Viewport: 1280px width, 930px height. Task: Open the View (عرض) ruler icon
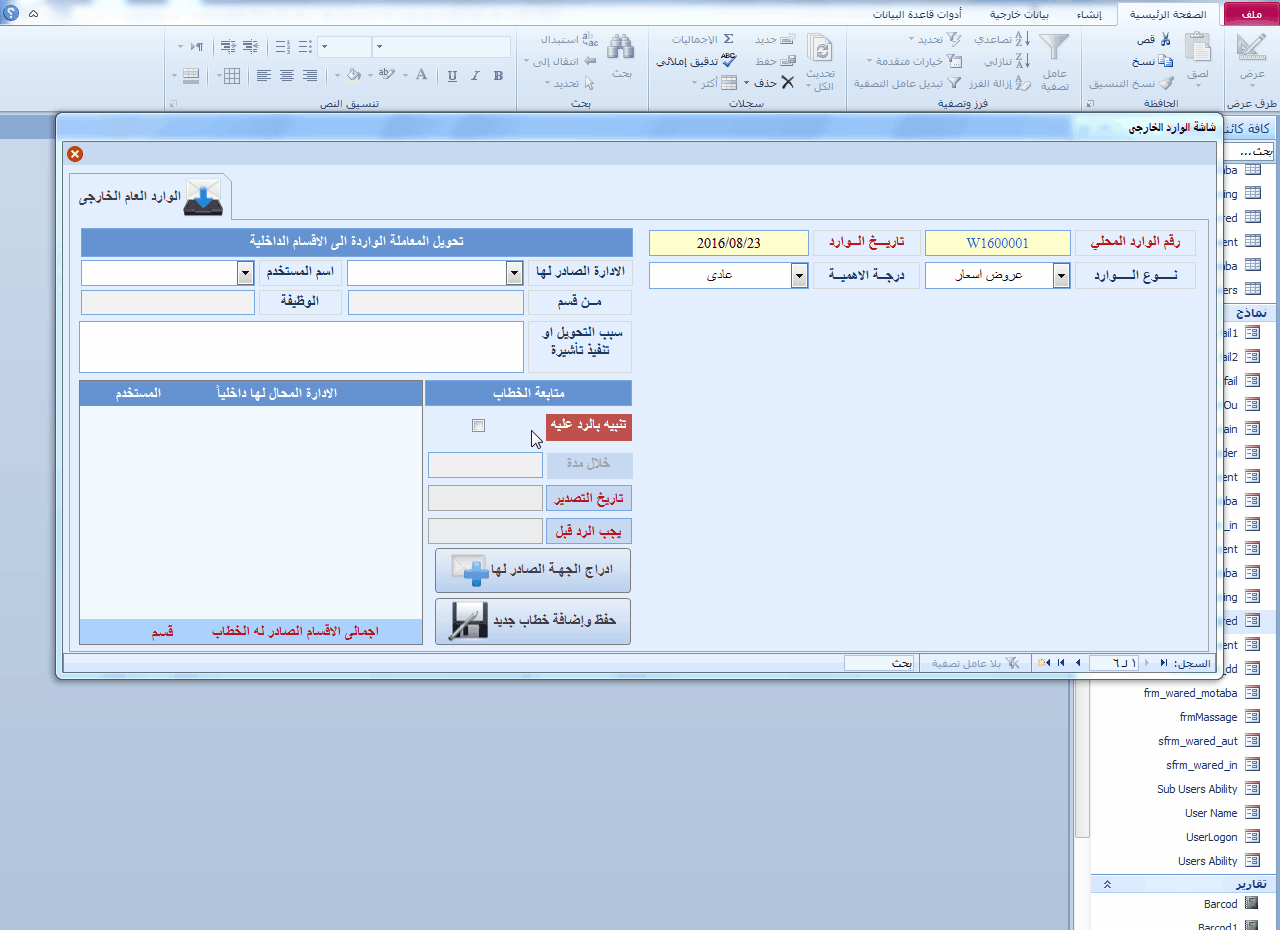click(x=1251, y=49)
